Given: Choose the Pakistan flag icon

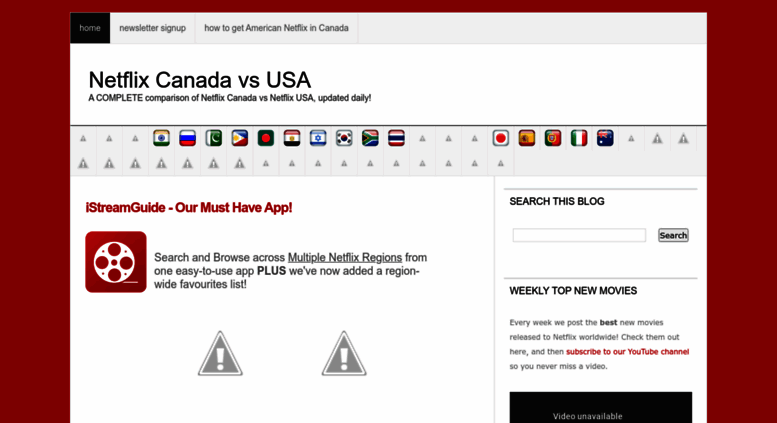Looking at the screenshot, I should click(213, 139).
